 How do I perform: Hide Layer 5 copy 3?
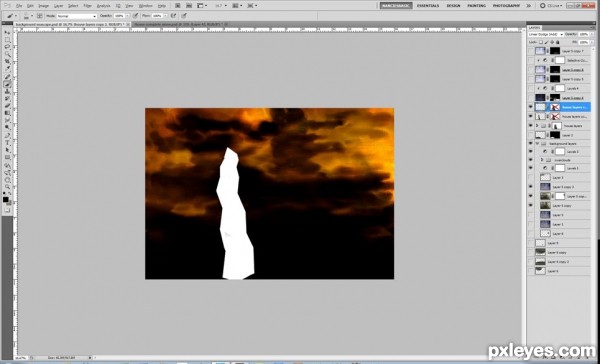click(x=530, y=187)
